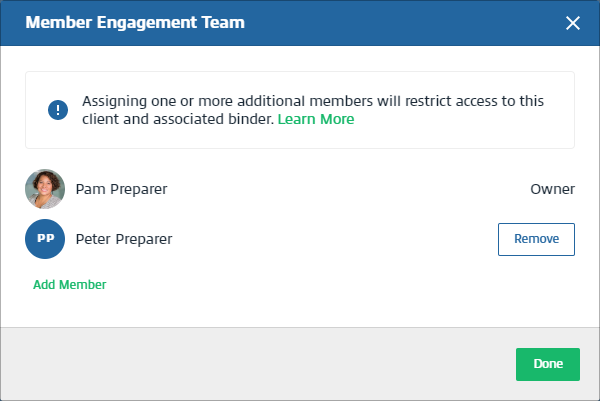The width and height of the screenshot is (600, 401).
Task: Close the Member Engagement Team dialog
Action: point(573,23)
